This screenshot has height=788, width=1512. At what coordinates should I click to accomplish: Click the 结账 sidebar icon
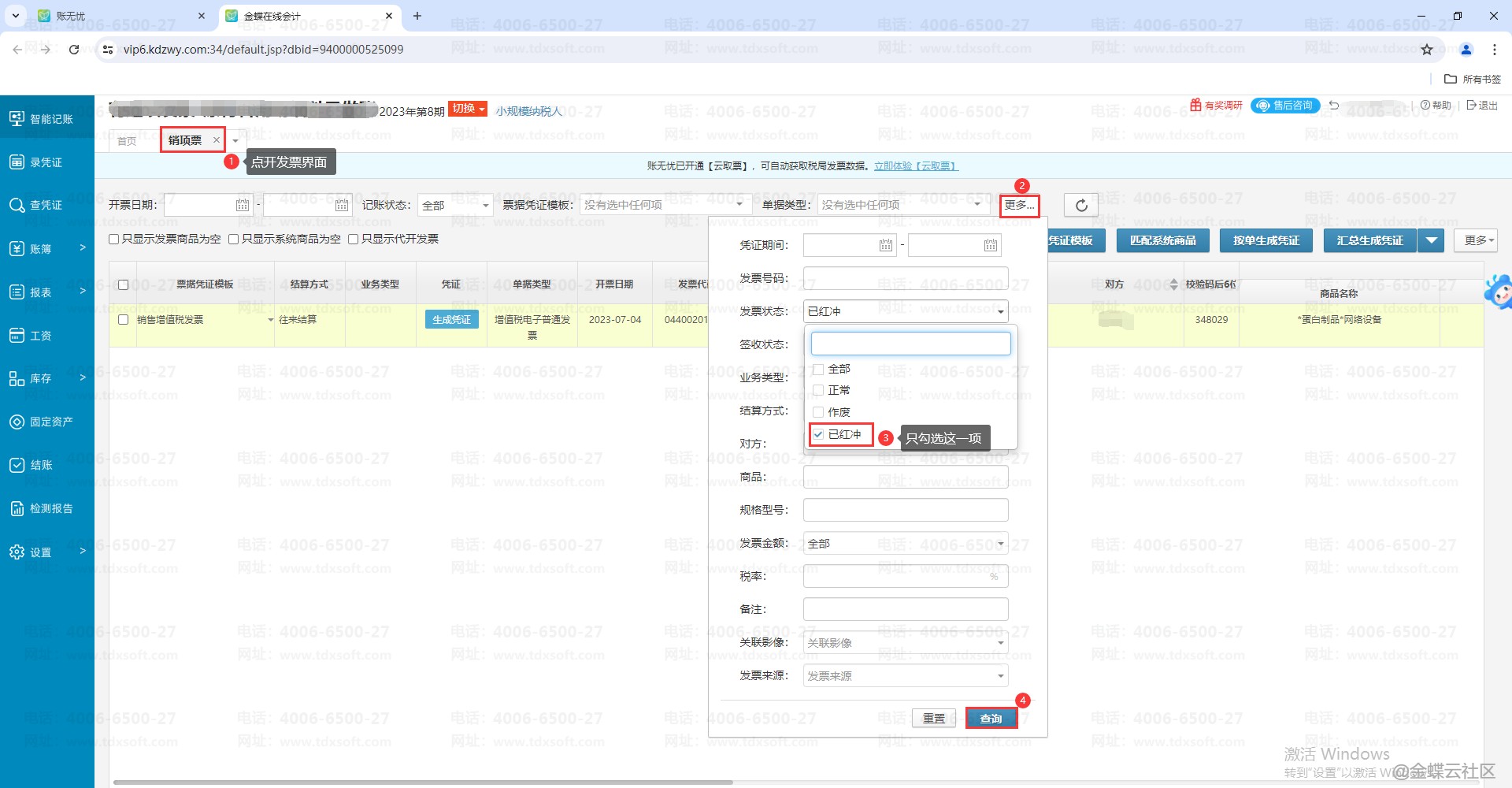point(17,465)
